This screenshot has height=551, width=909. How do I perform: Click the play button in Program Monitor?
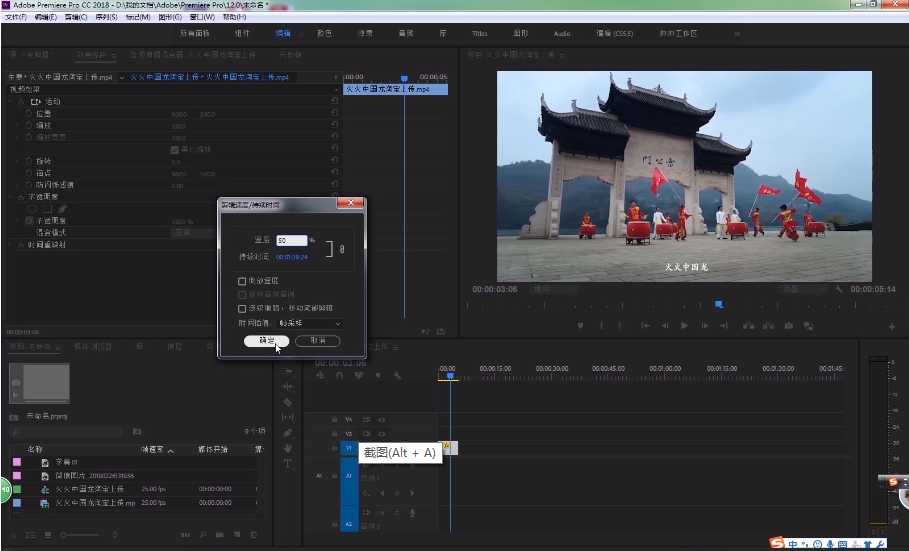685,325
